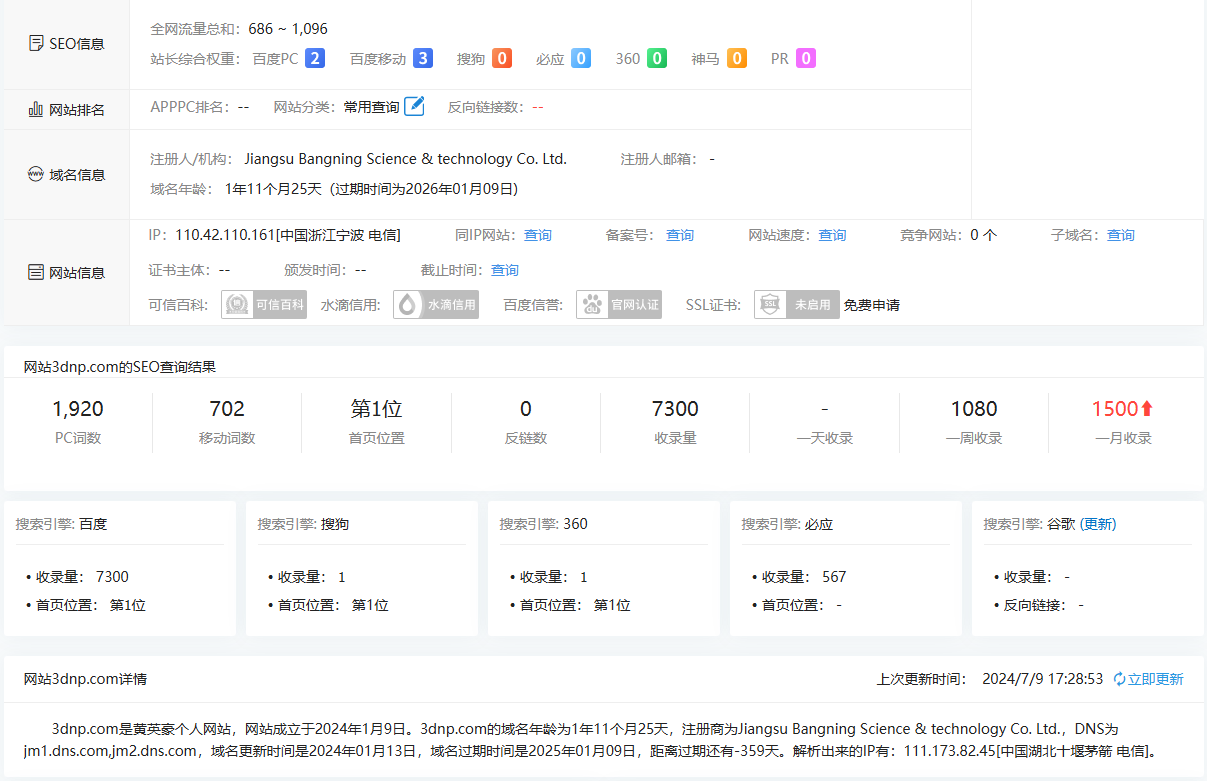Click 免费申请 for SSL certificate
Image resolution: width=1207 pixels, height=781 pixels.
871,305
